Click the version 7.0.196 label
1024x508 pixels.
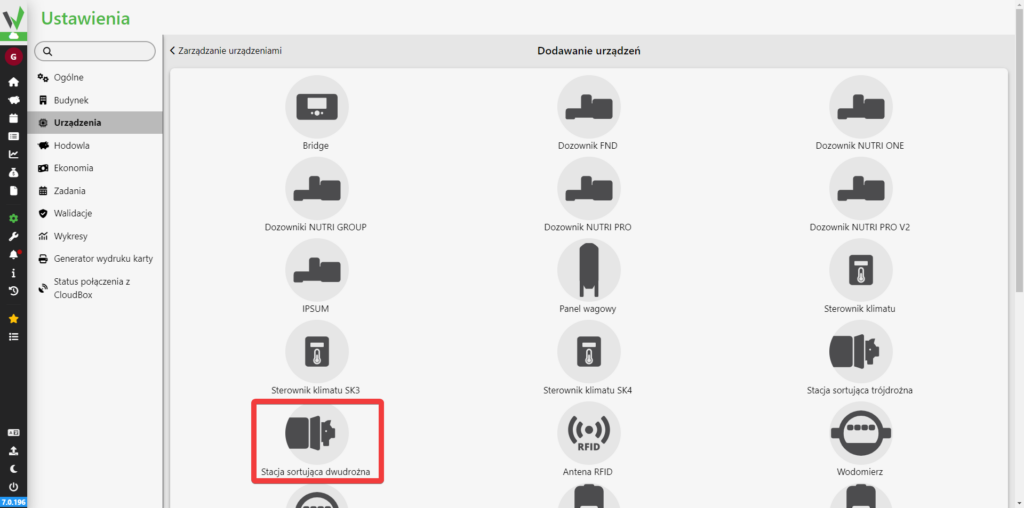point(13,502)
